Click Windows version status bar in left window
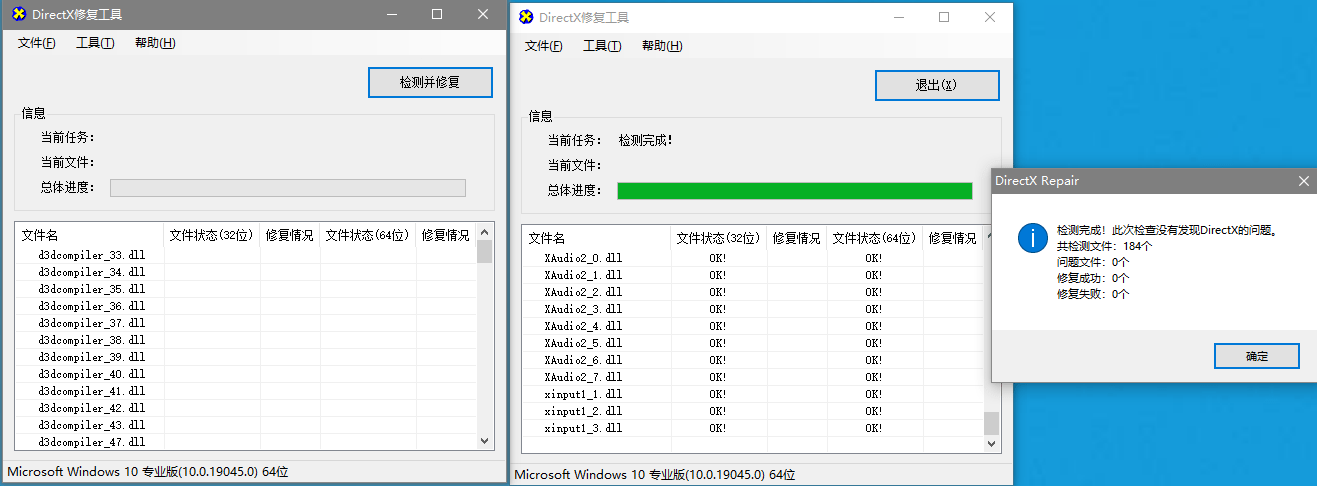The height and width of the screenshot is (486, 1317). pos(148,471)
